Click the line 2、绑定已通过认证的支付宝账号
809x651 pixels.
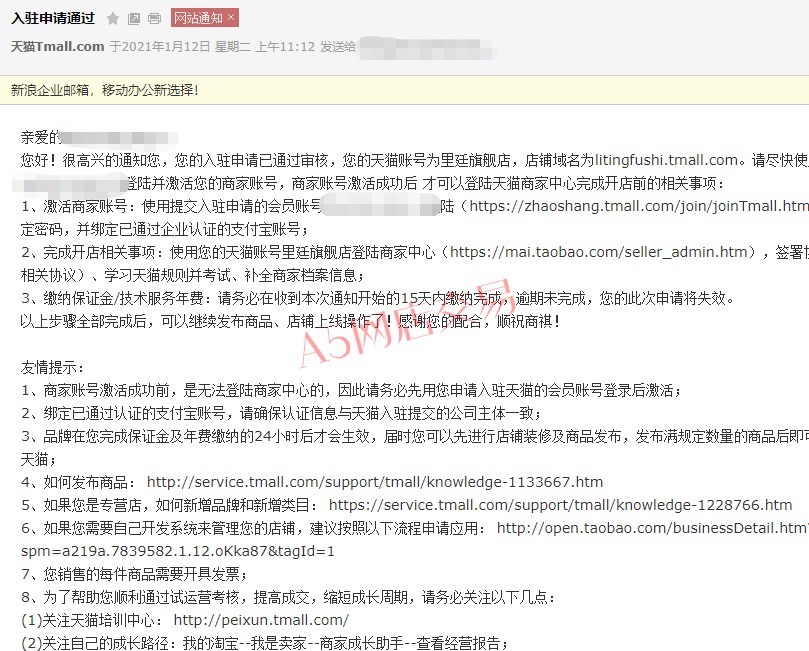pyautogui.click(x=281, y=413)
